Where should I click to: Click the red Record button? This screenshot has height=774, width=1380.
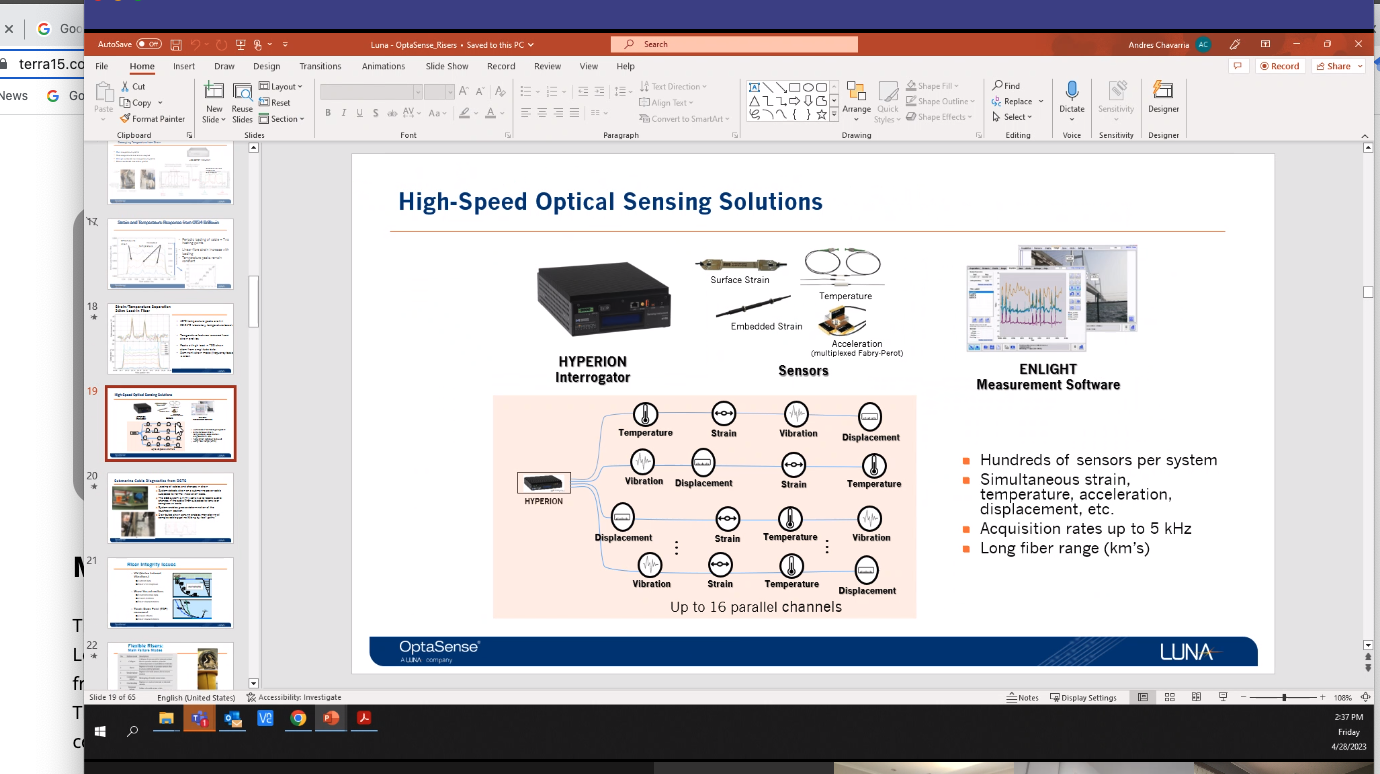[x=1280, y=66]
